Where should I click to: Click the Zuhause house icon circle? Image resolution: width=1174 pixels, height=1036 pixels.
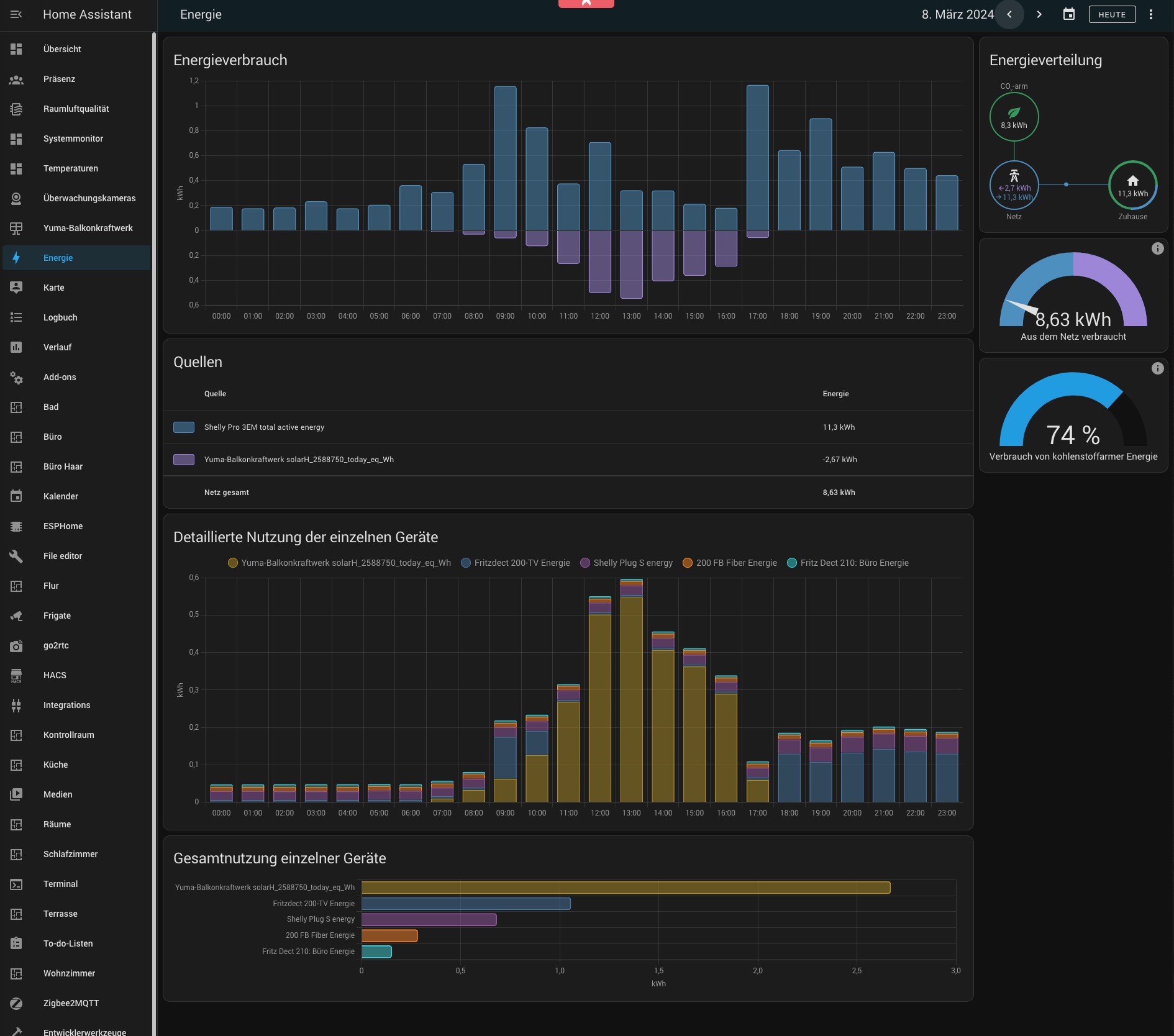pyautogui.click(x=1132, y=185)
